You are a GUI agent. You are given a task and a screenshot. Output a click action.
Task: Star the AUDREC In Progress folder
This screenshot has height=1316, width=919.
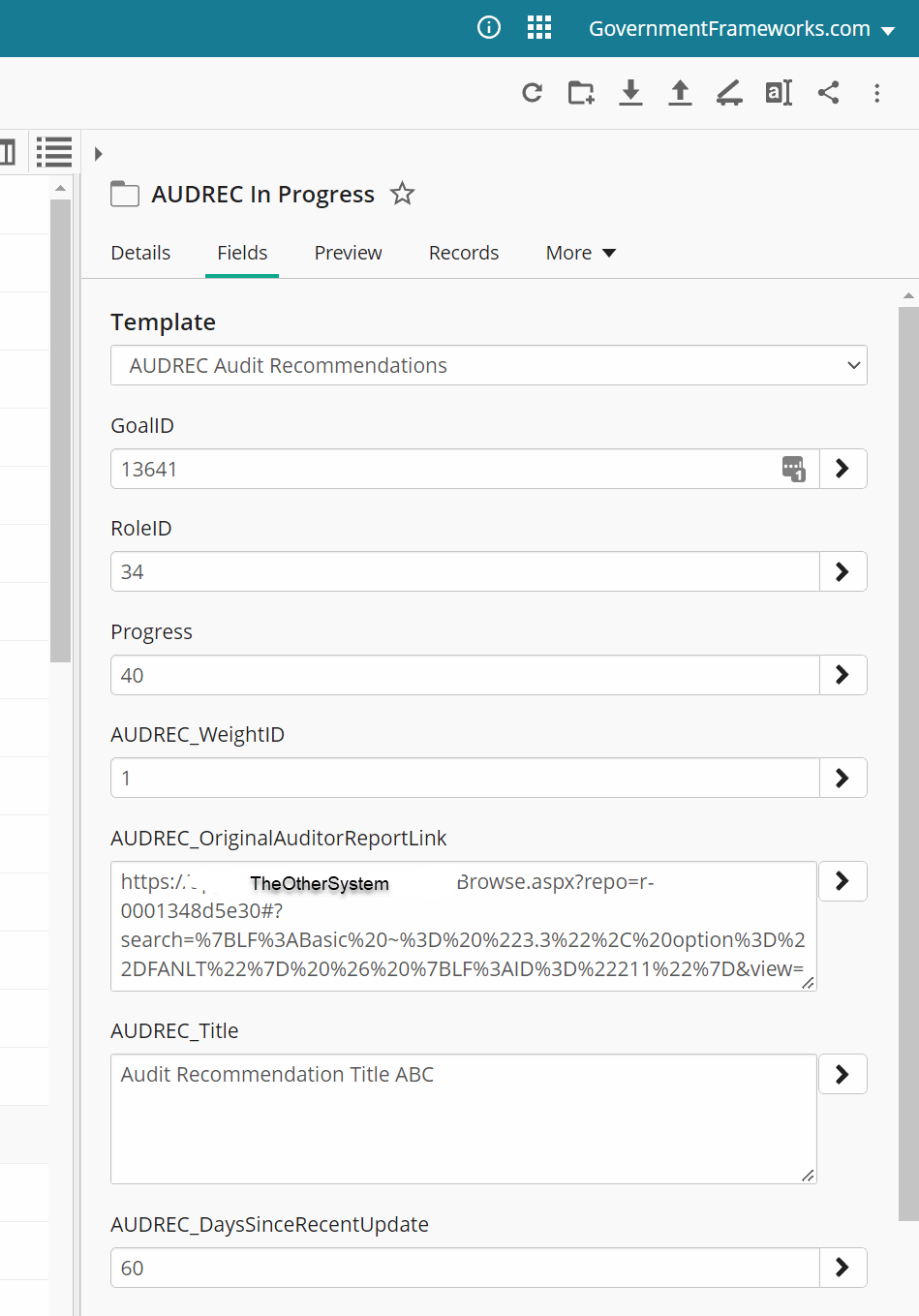pos(402,194)
